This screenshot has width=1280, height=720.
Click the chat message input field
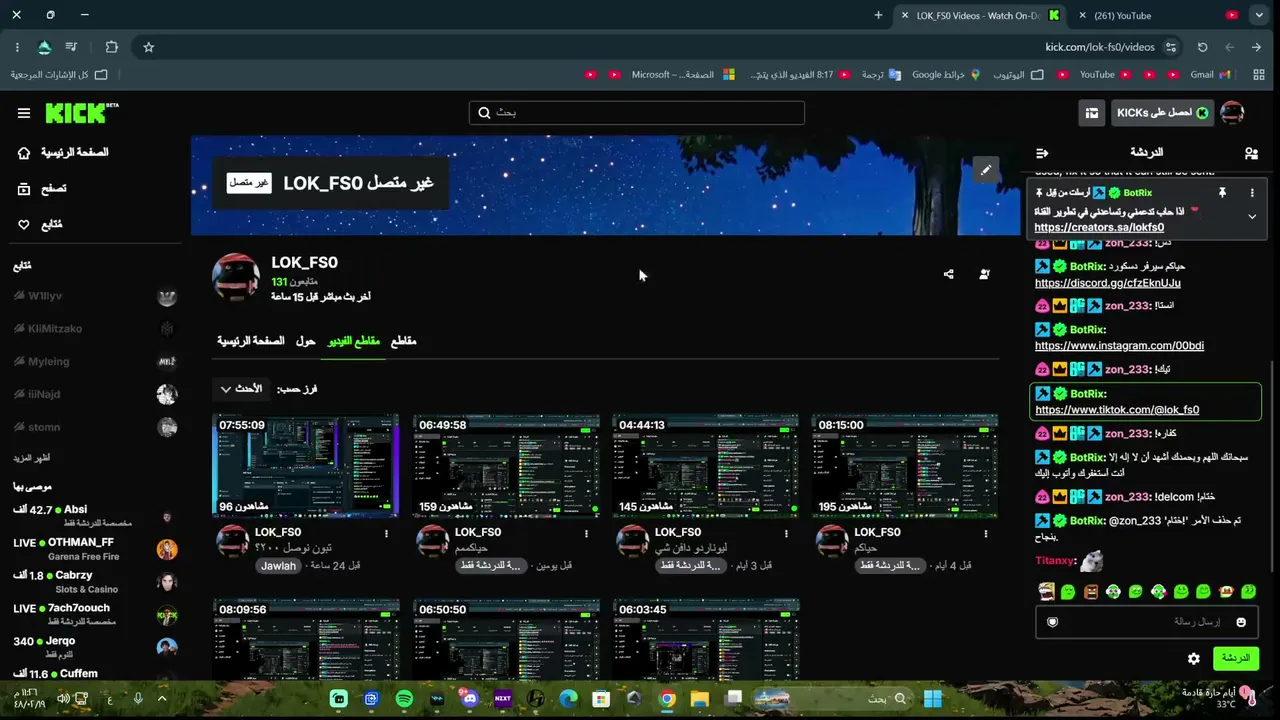[x=1147, y=622]
